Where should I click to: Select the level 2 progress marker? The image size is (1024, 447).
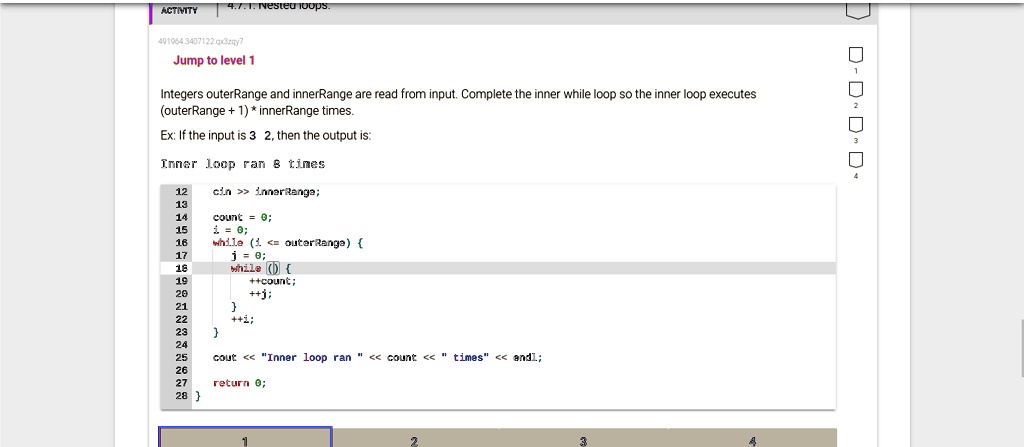855,90
